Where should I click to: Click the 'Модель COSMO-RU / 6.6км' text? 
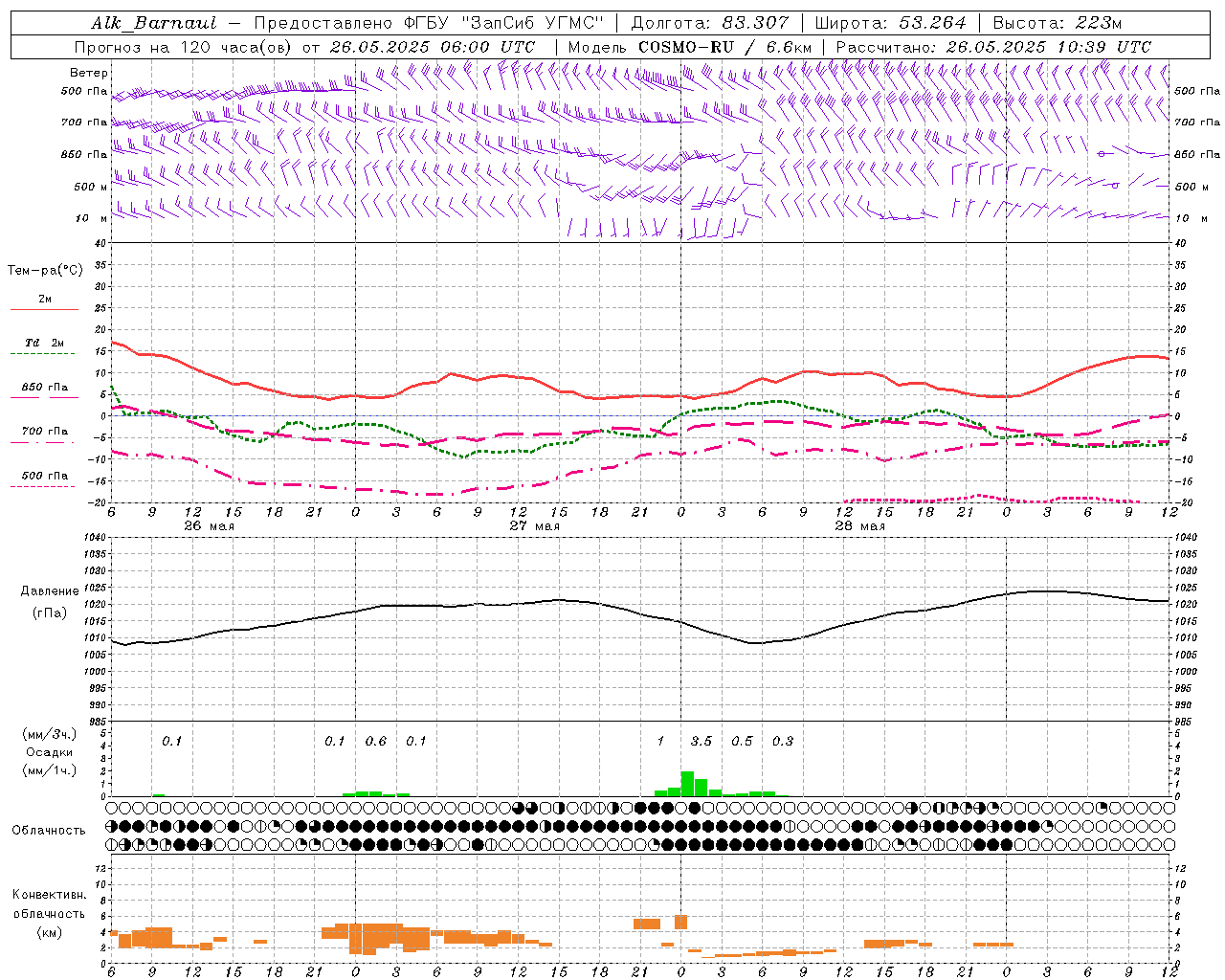[x=690, y=47]
